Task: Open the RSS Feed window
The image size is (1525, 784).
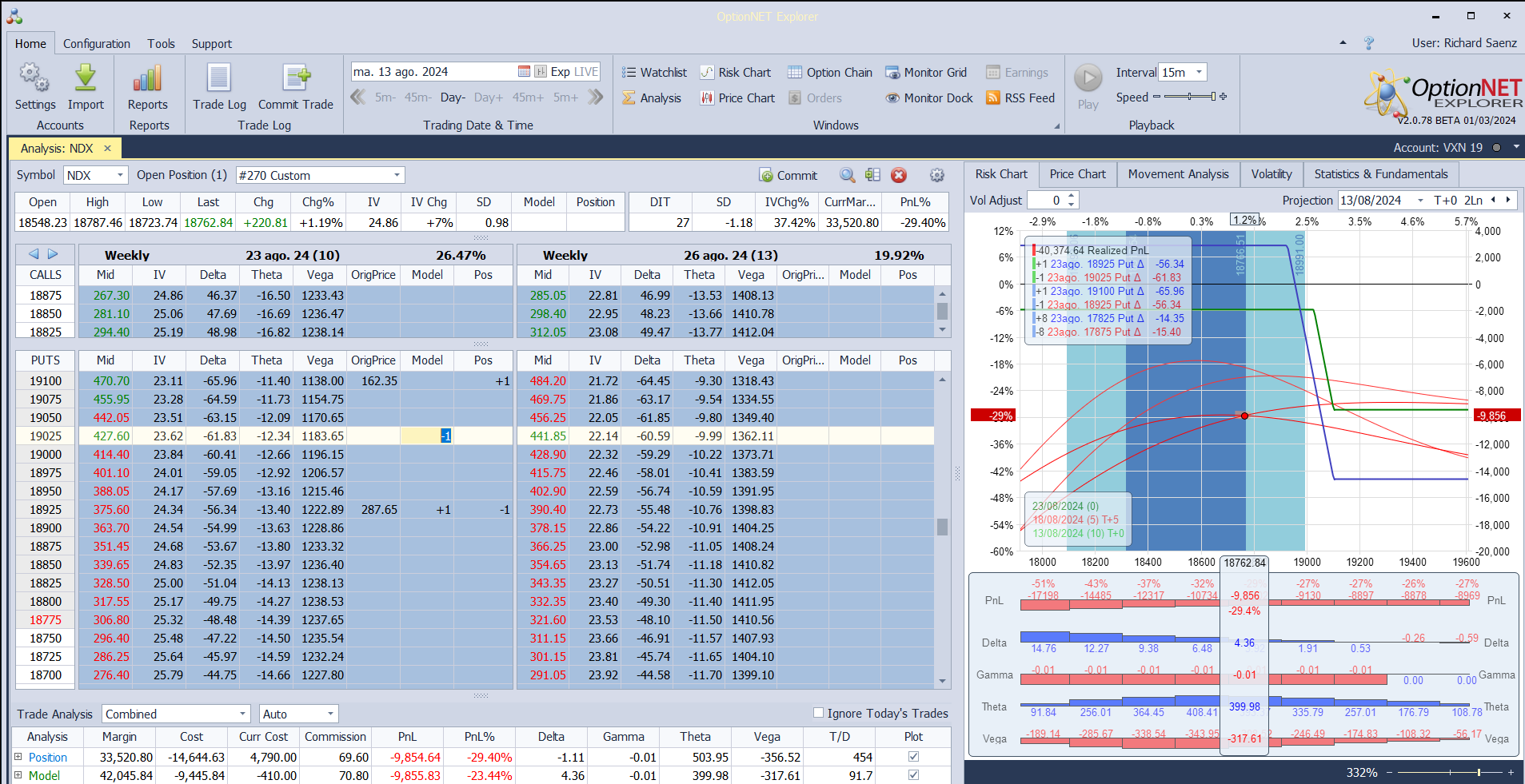Action: click(1020, 98)
